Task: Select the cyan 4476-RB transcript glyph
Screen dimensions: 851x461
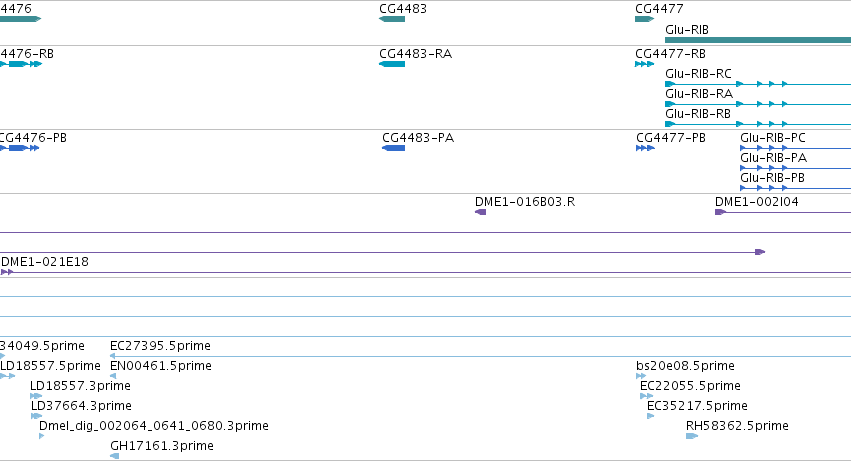Action: tap(21, 64)
